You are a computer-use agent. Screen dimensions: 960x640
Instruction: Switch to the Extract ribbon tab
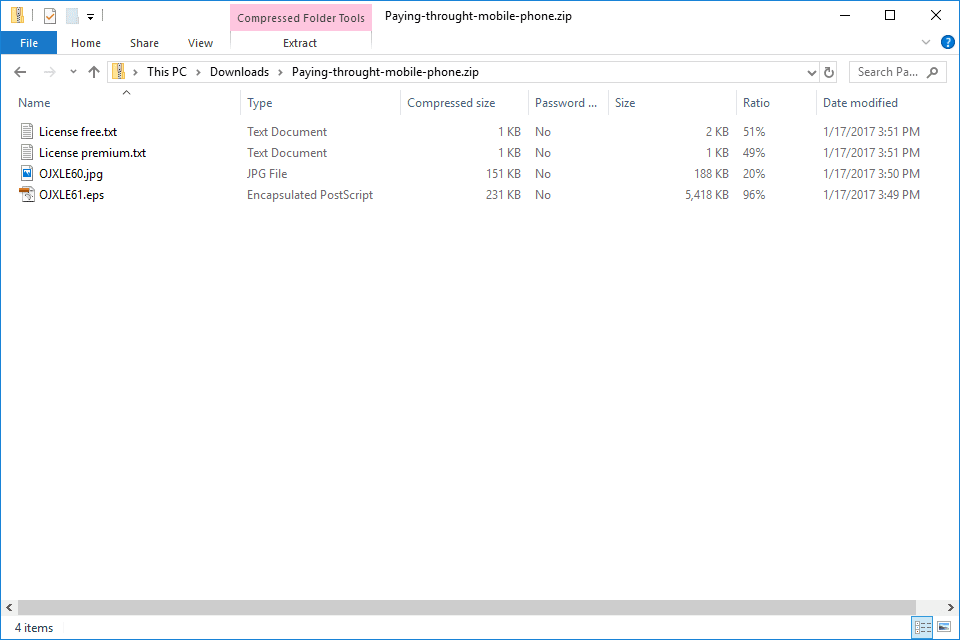pyautogui.click(x=300, y=43)
